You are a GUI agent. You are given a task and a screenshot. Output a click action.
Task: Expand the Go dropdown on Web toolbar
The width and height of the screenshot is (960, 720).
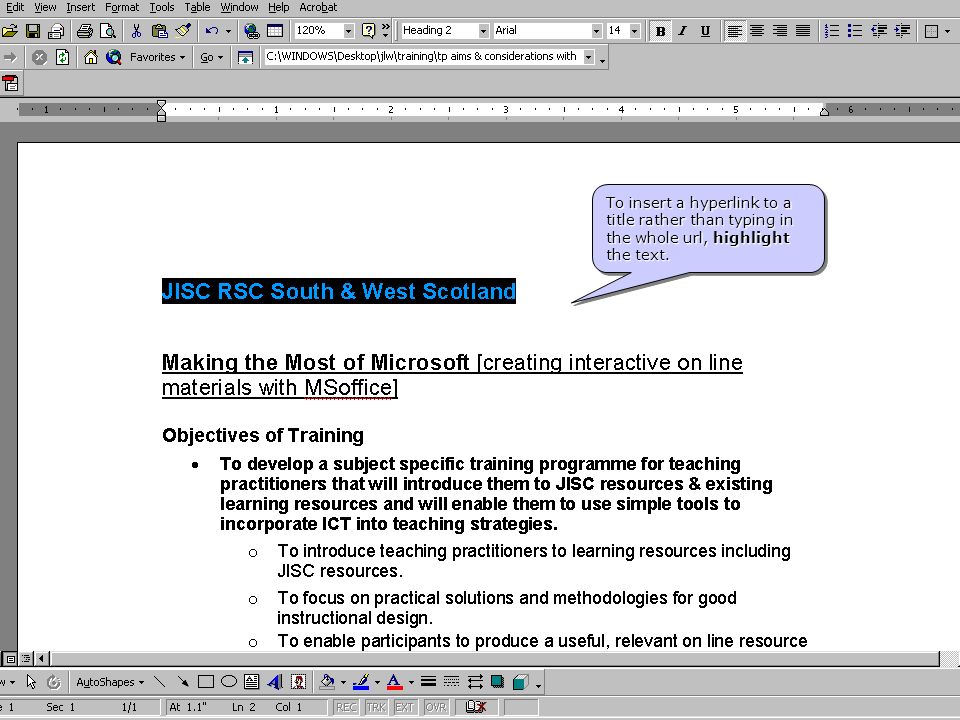point(211,58)
